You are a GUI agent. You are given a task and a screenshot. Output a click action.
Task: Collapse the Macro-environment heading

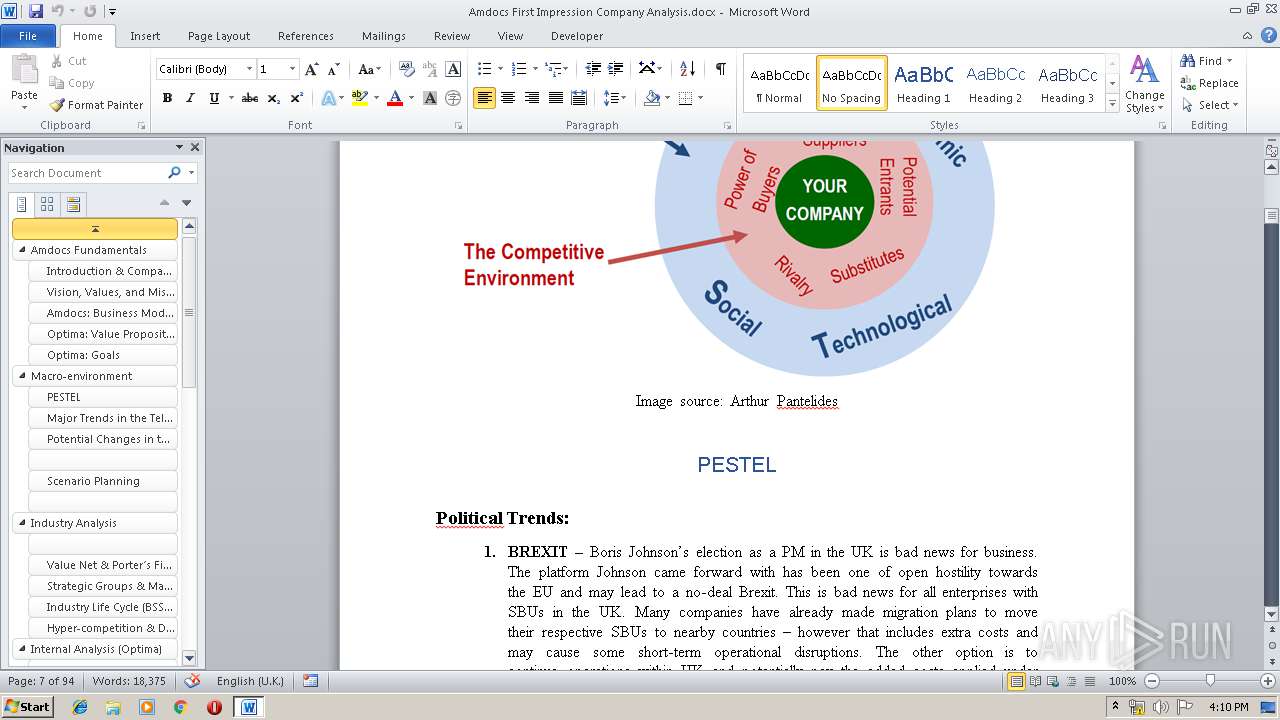22,376
